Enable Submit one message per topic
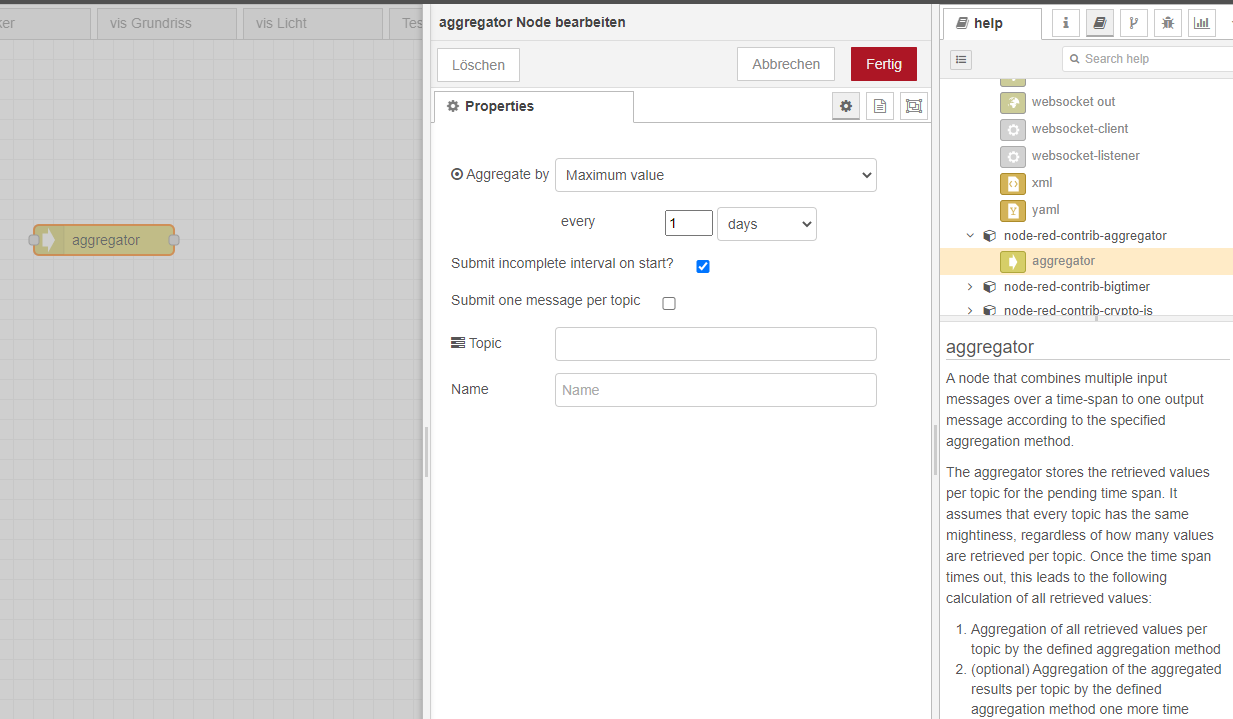 point(669,303)
